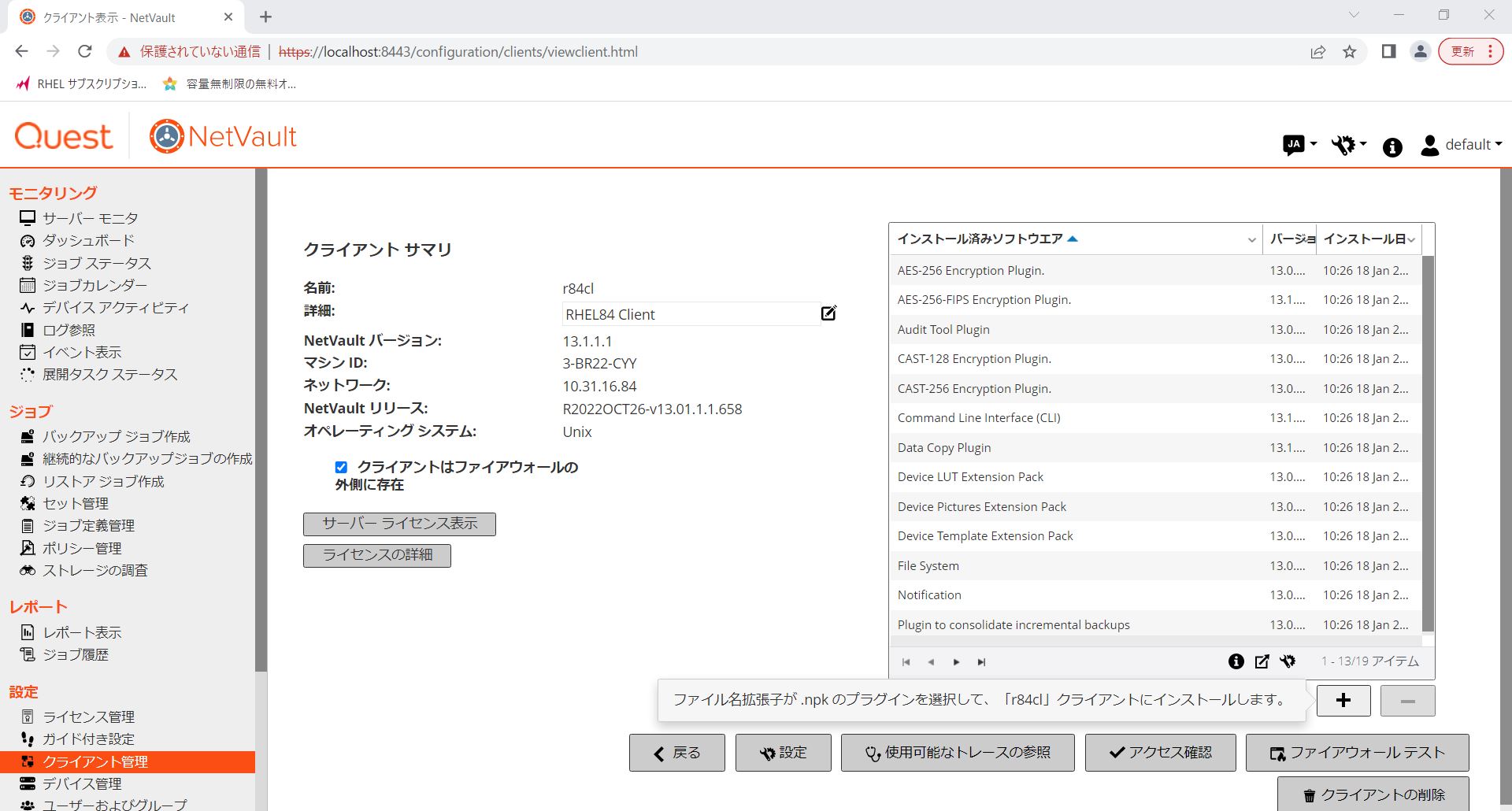Select クライアント管理 in sidebar
Viewport: 1512px width, 811px height.
[x=128, y=761]
